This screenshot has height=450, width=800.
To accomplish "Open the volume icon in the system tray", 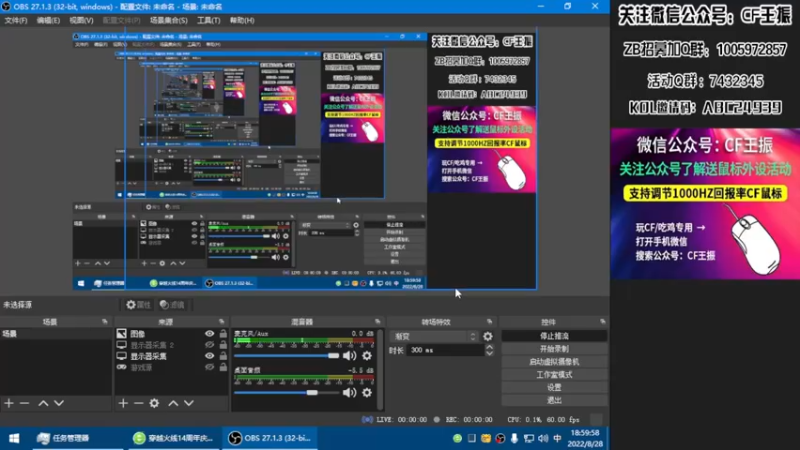I will (x=543, y=438).
